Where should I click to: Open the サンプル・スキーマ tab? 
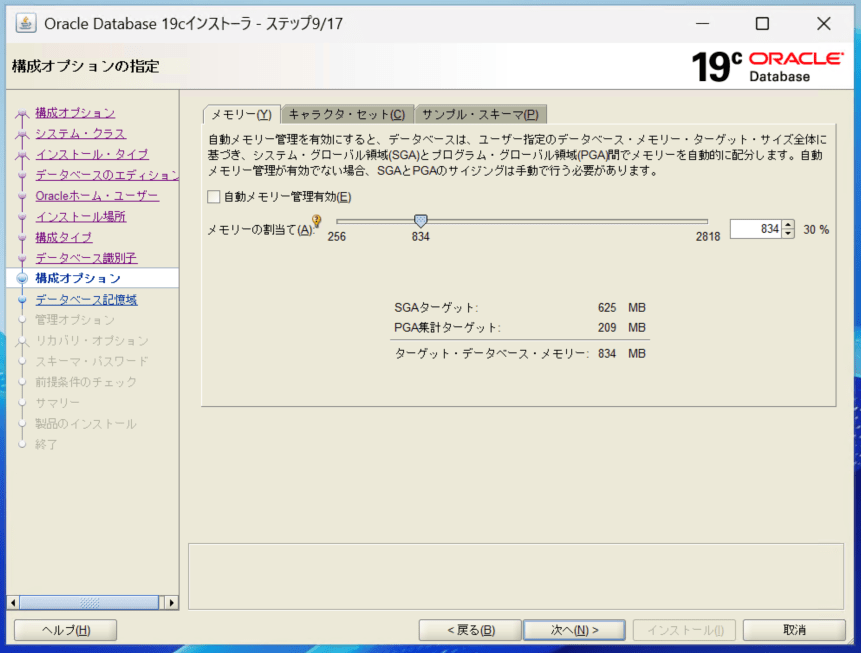479,114
